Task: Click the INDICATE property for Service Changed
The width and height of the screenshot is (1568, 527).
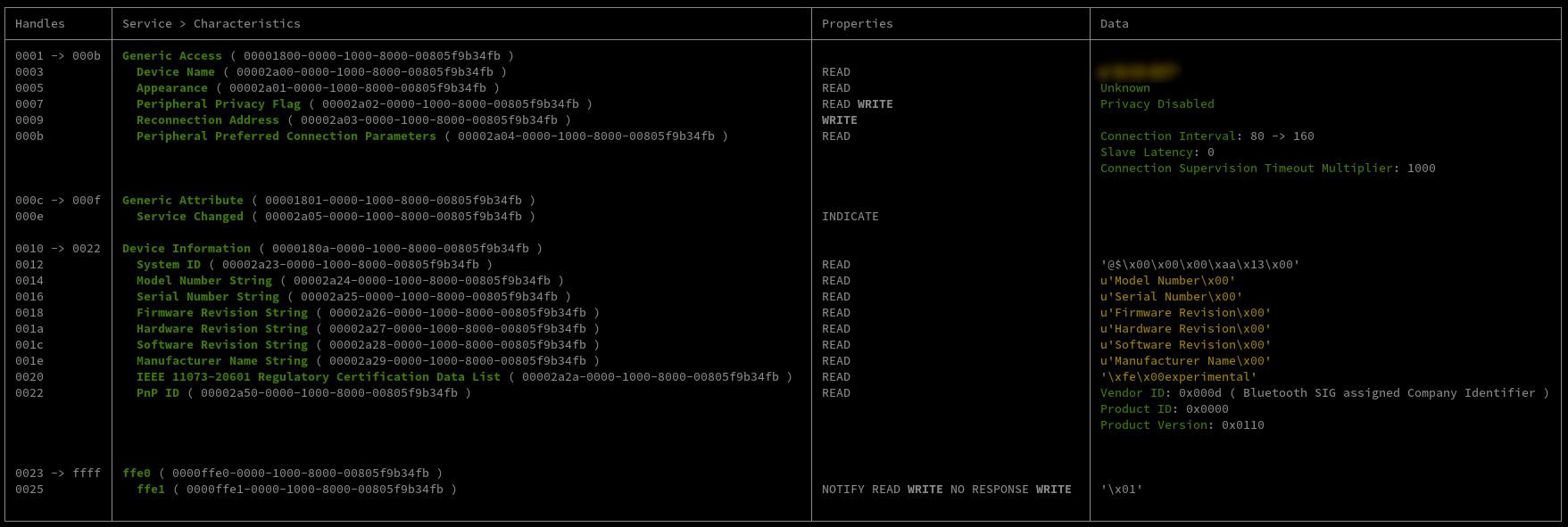Action: click(850, 217)
